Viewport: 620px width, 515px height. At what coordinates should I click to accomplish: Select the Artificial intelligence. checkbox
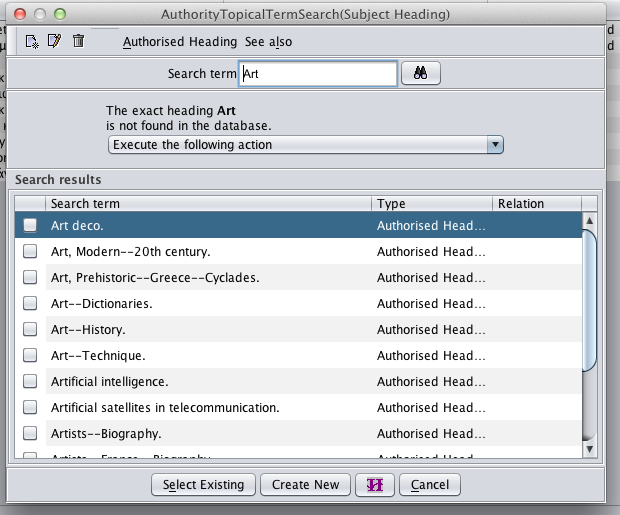click(30, 381)
